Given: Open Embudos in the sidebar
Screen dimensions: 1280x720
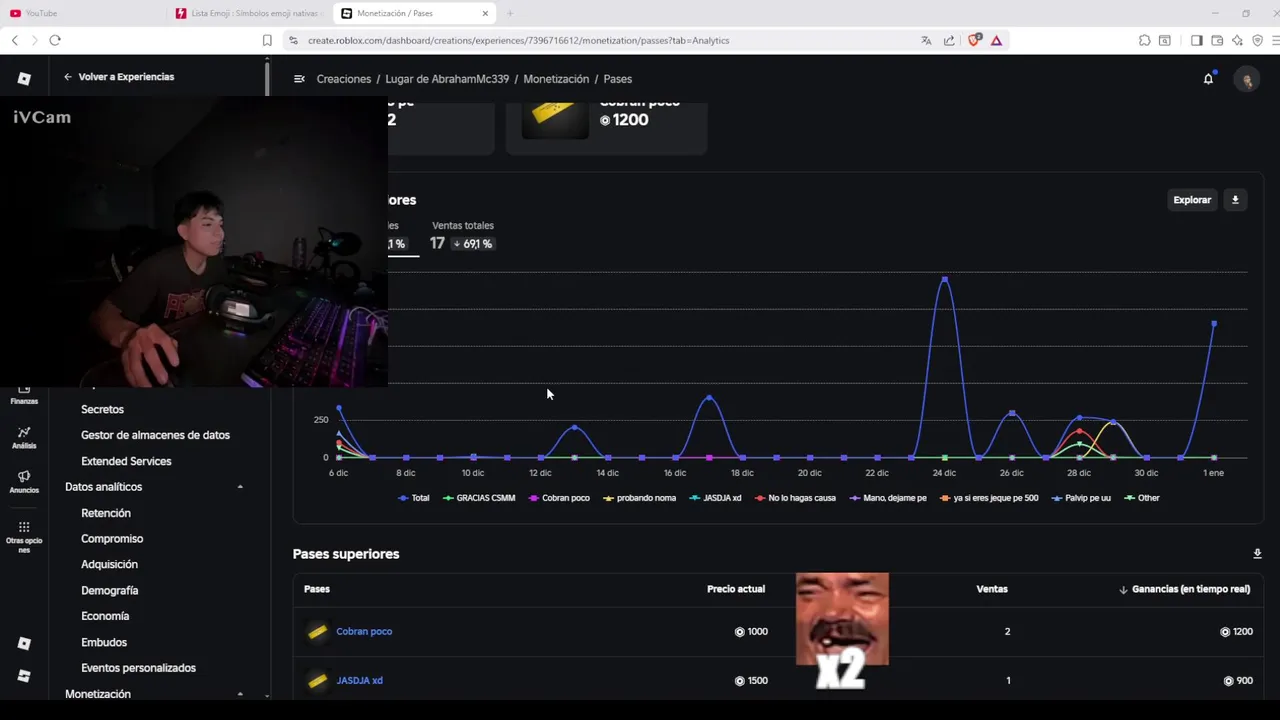Looking at the screenshot, I should [104, 642].
